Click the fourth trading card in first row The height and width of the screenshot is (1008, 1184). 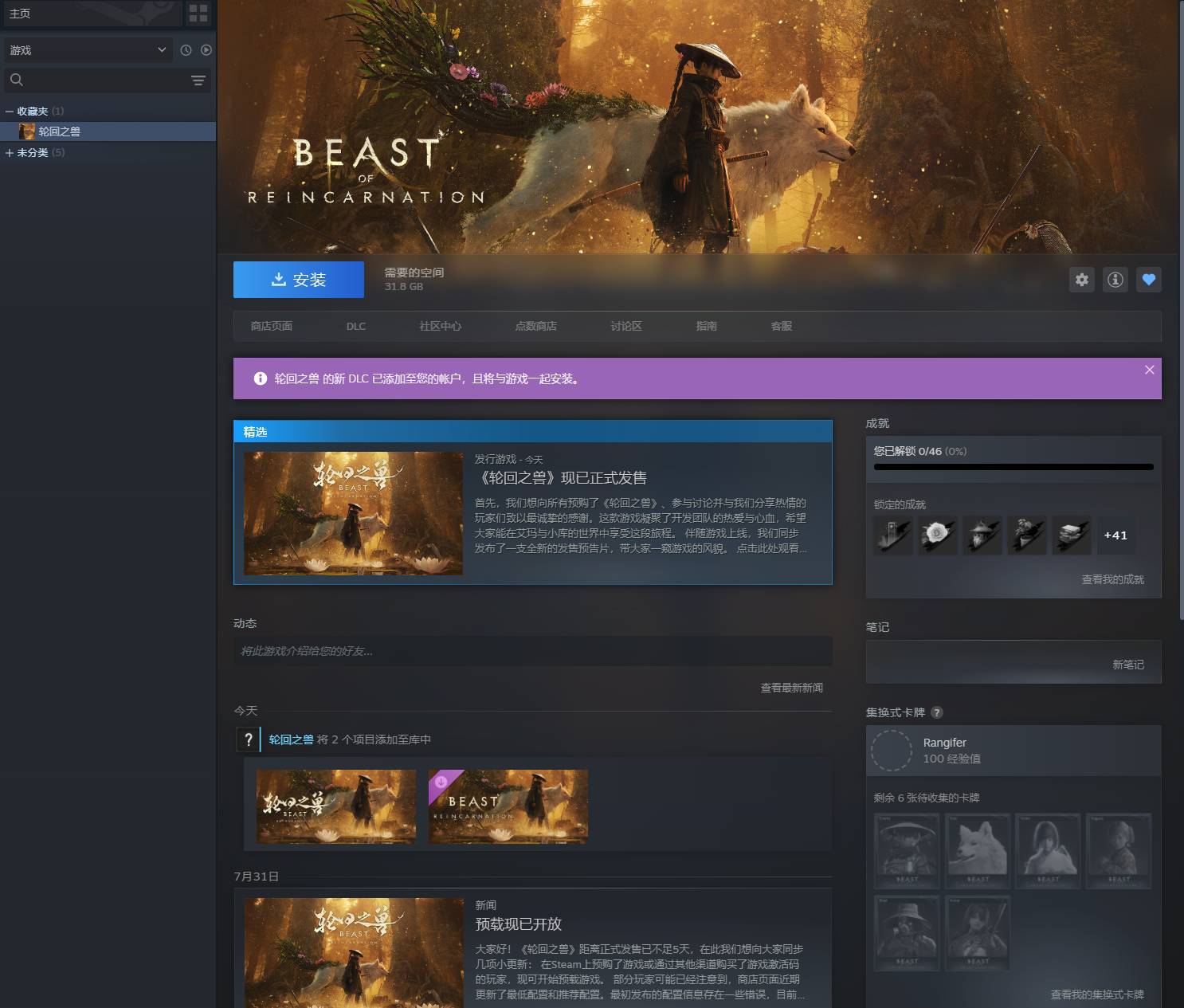(x=1119, y=851)
